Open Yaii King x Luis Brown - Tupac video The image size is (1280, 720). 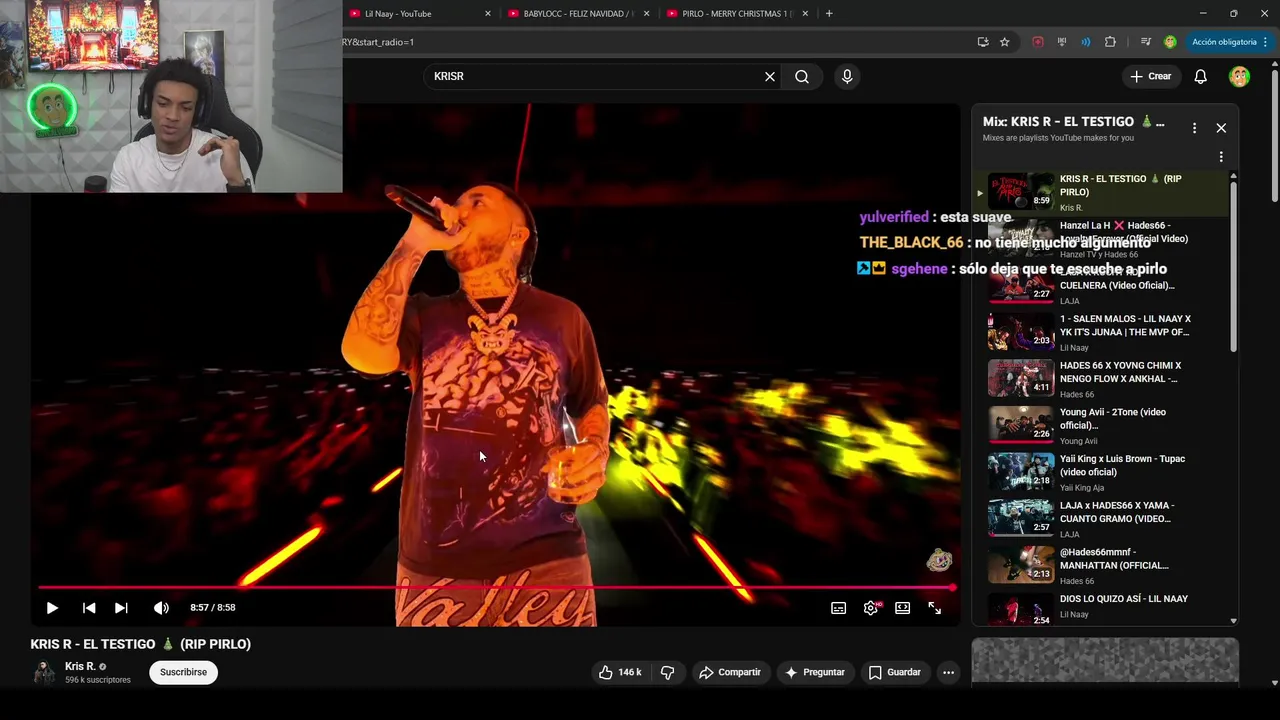[1103, 472]
